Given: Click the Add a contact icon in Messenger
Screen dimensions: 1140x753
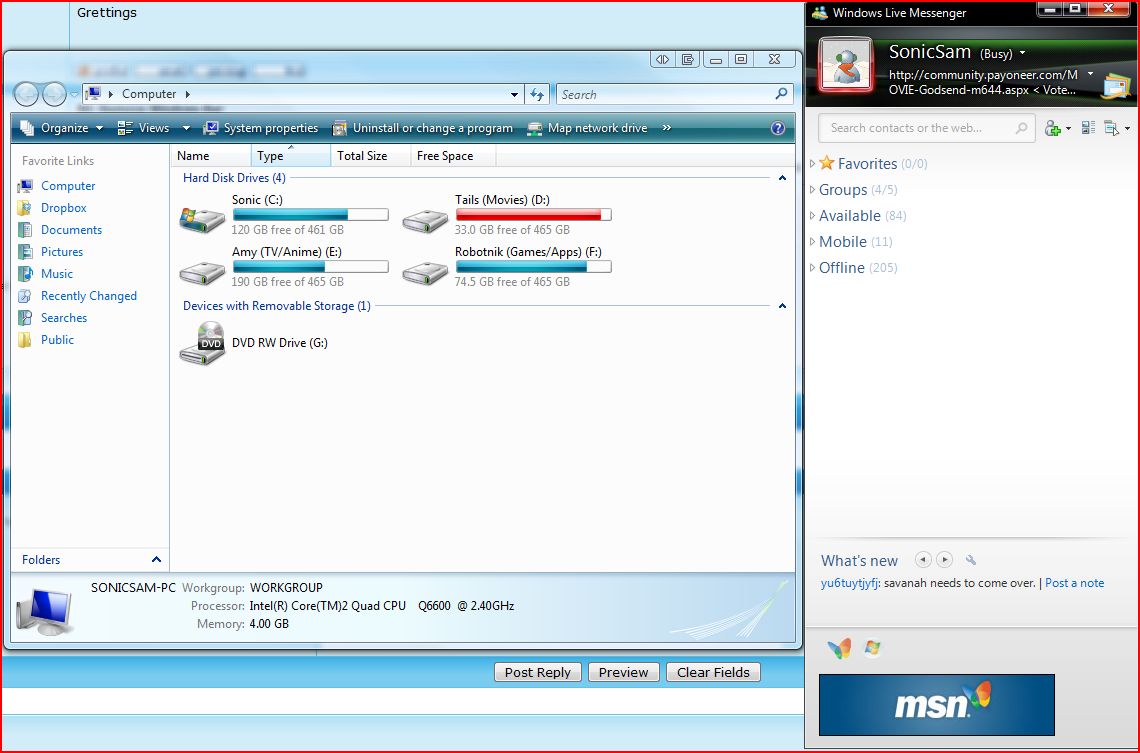Looking at the screenshot, I should coord(1052,128).
